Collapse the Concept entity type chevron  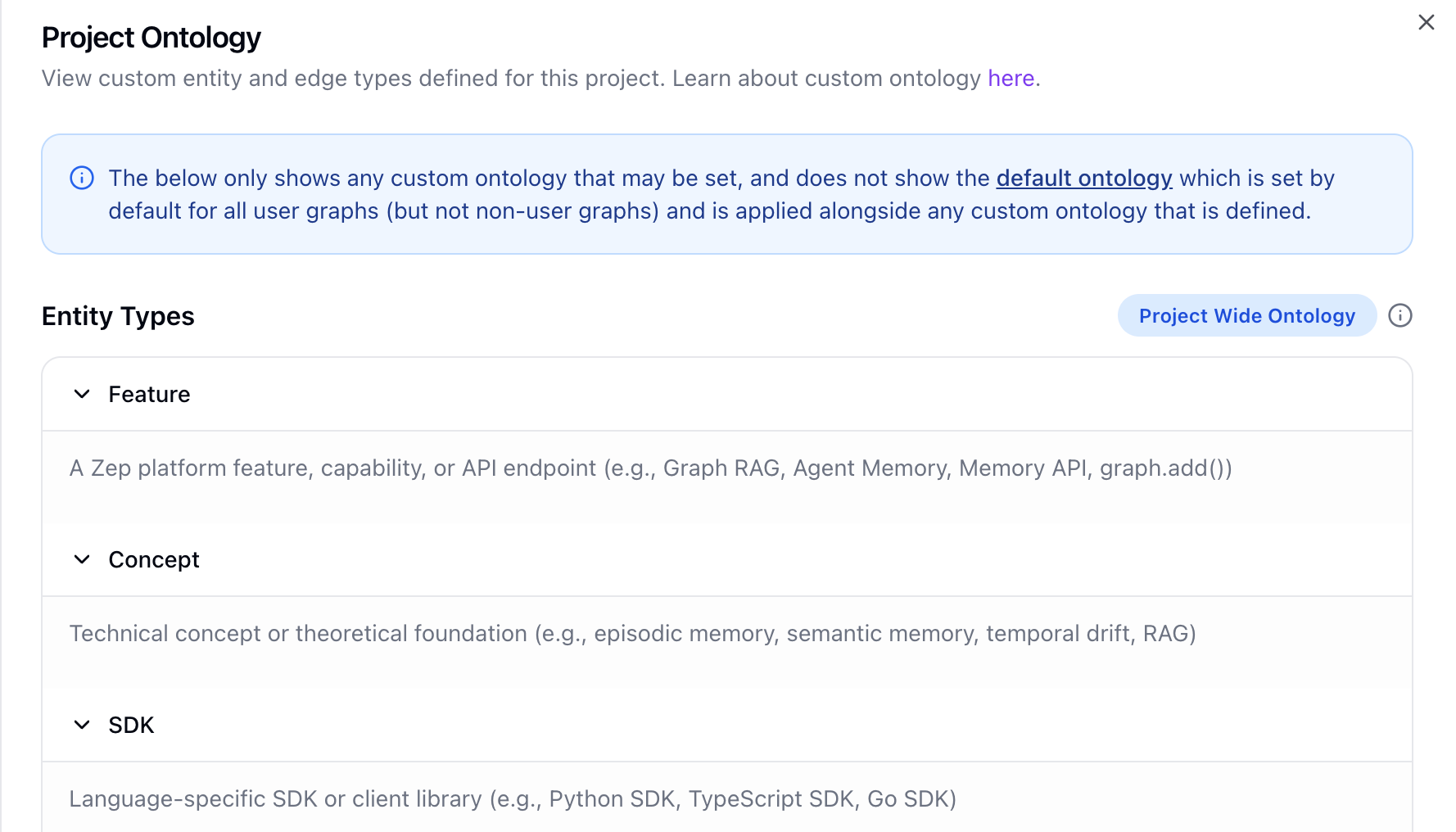pyautogui.click(x=82, y=559)
